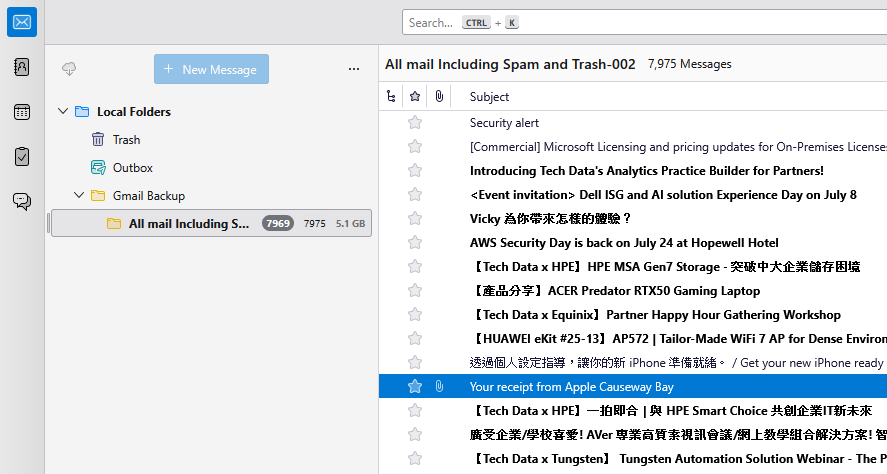Open Introducing Tech Data's Analytics email
Screen dimensions: 887x474
(x=647, y=171)
